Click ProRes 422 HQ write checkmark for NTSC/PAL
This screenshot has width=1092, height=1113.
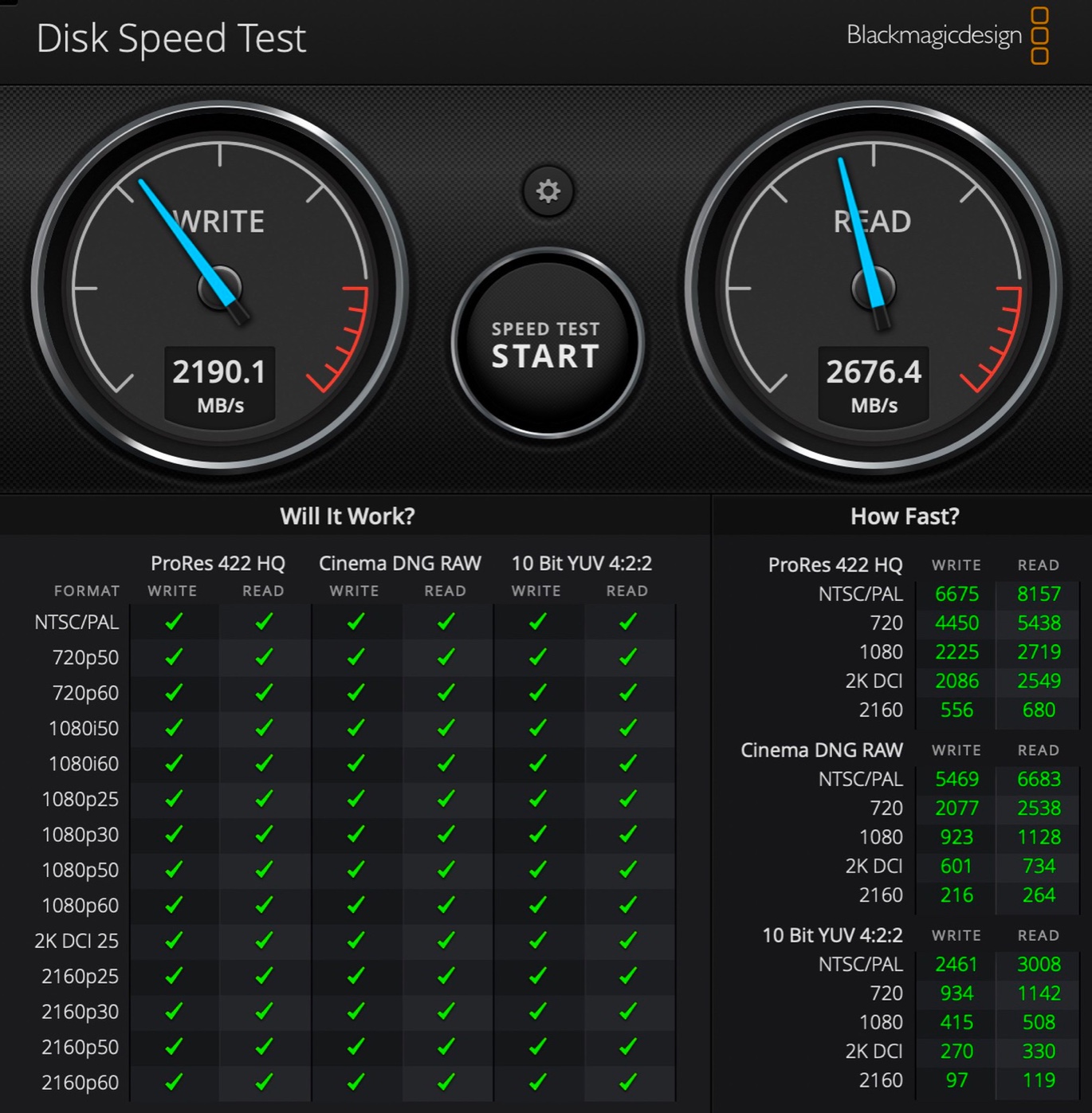click(173, 622)
